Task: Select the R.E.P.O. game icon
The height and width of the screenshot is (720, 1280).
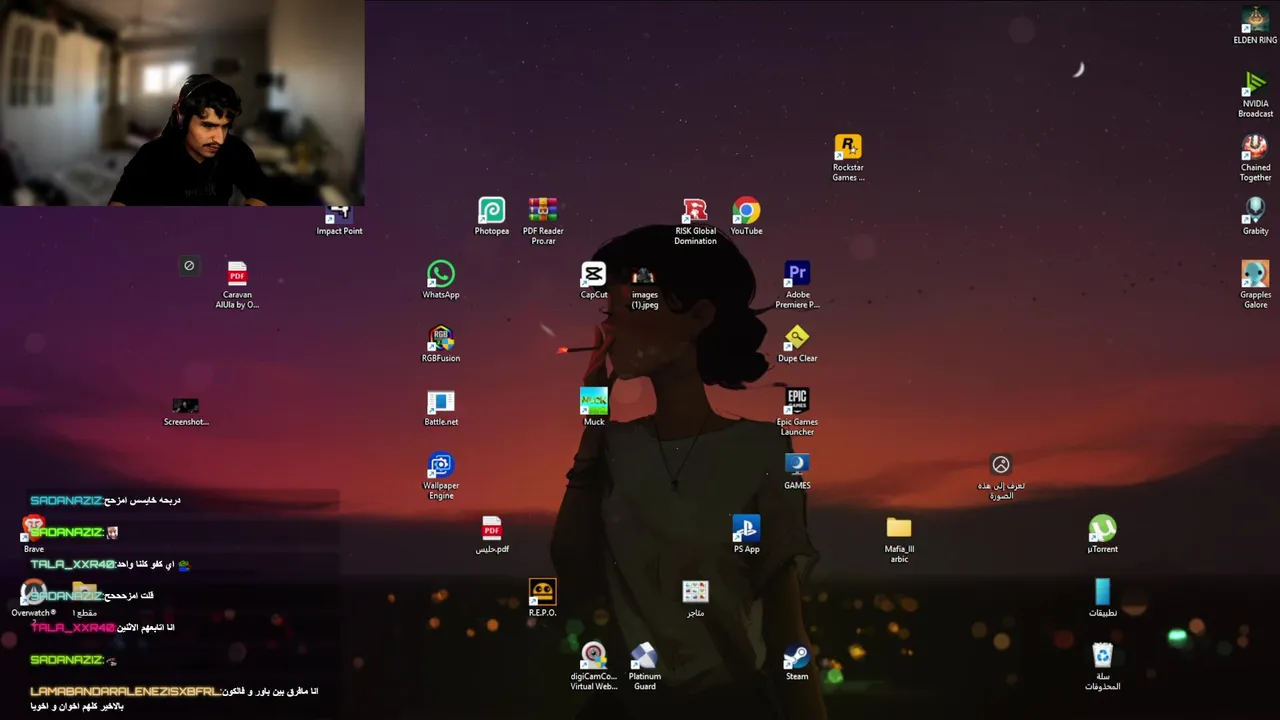Action: click(x=542, y=598)
